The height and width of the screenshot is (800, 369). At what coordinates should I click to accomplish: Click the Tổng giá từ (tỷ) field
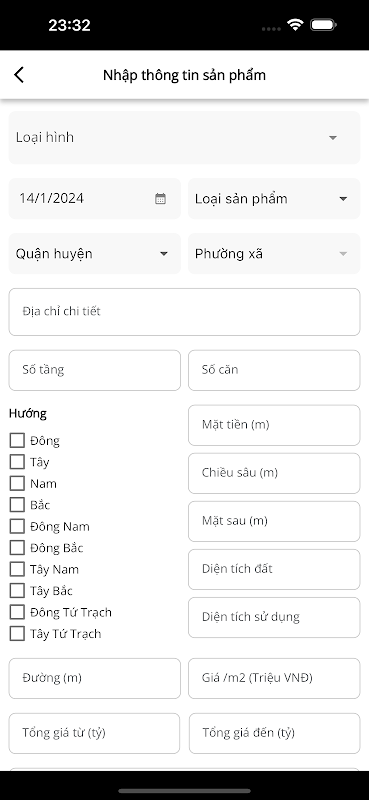[94, 733]
